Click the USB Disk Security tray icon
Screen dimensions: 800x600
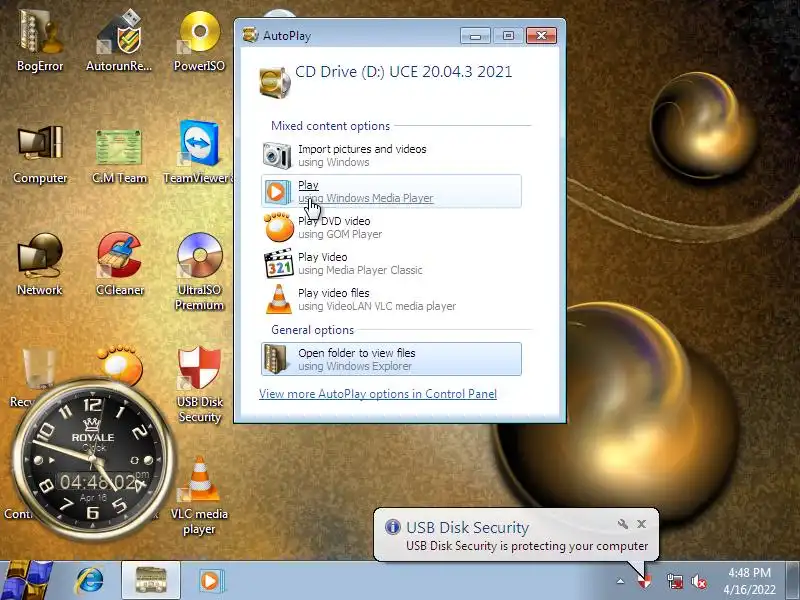click(x=645, y=581)
